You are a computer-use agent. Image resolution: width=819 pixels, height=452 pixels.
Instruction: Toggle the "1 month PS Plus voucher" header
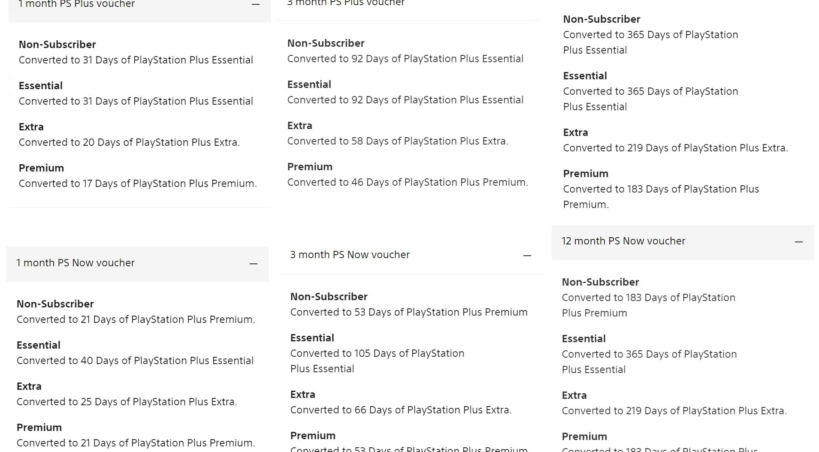(x=76, y=5)
